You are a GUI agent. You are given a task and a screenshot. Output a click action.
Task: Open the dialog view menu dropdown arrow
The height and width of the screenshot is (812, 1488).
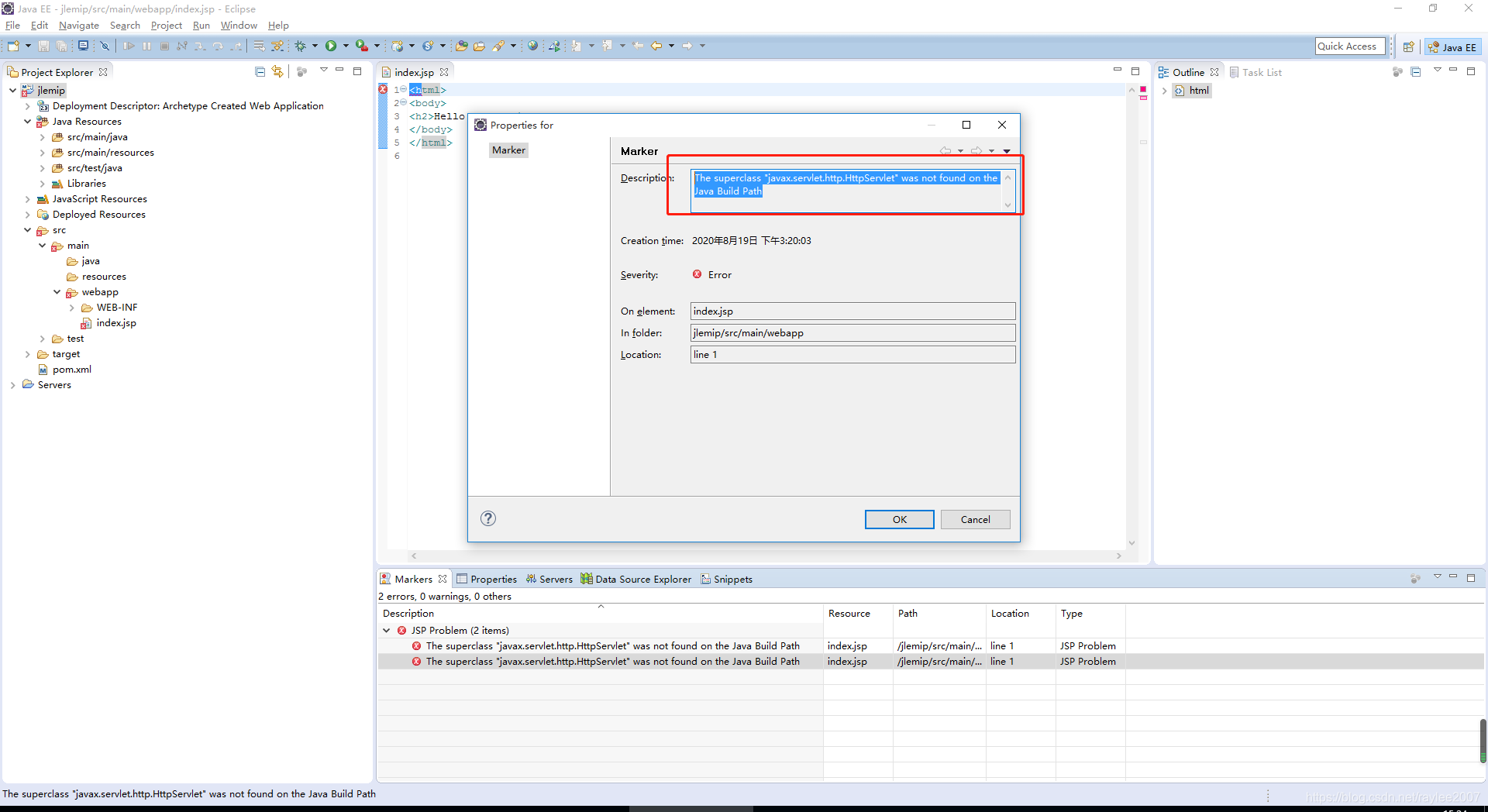tap(1007, 151)
